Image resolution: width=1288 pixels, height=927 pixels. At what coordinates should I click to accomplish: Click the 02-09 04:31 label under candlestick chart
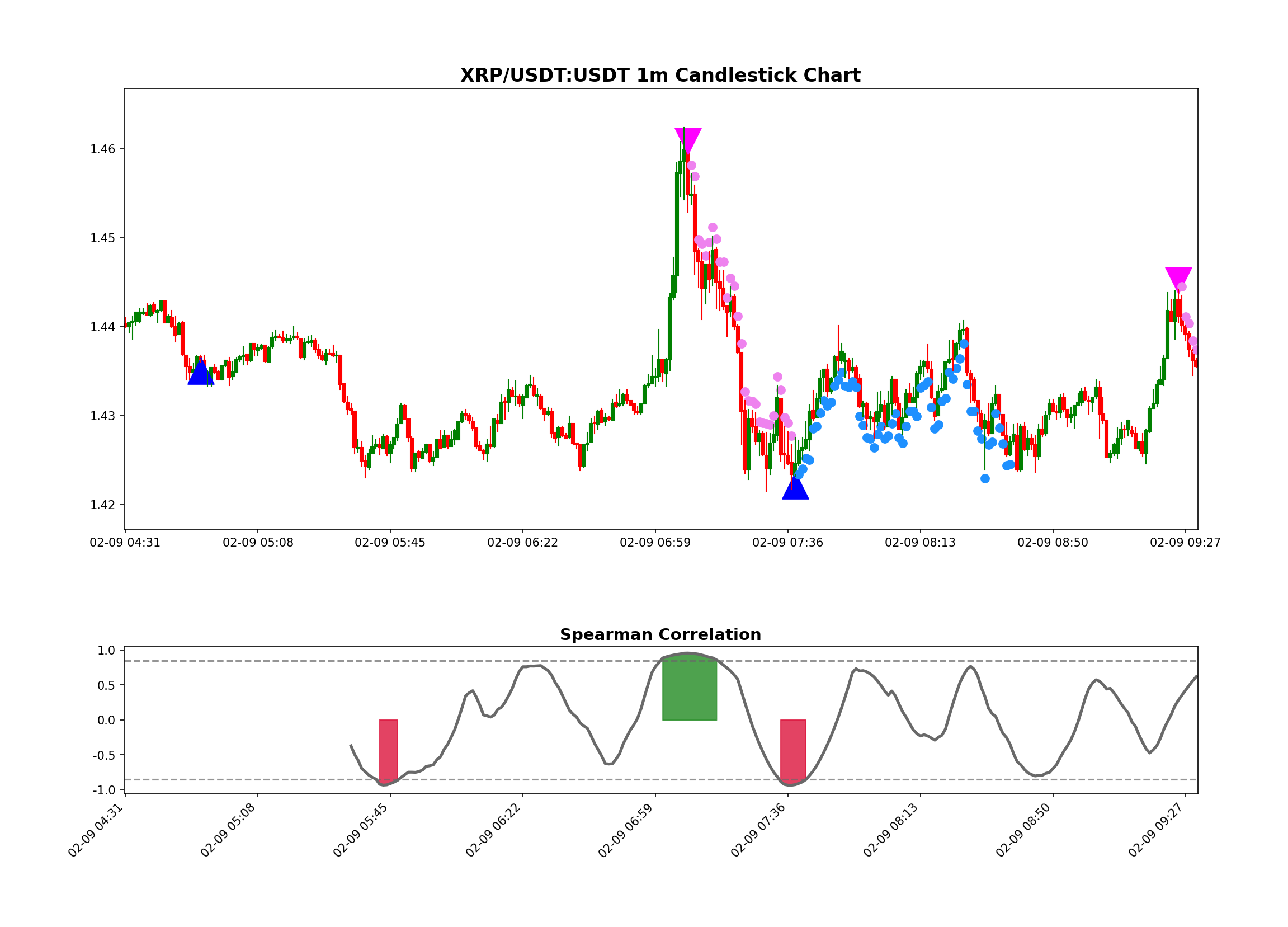coord(125,543)
